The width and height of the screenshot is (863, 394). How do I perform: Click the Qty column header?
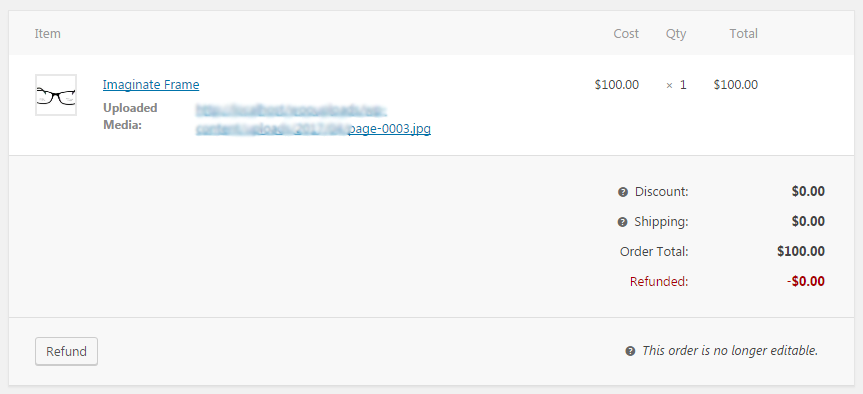[676, 34]
